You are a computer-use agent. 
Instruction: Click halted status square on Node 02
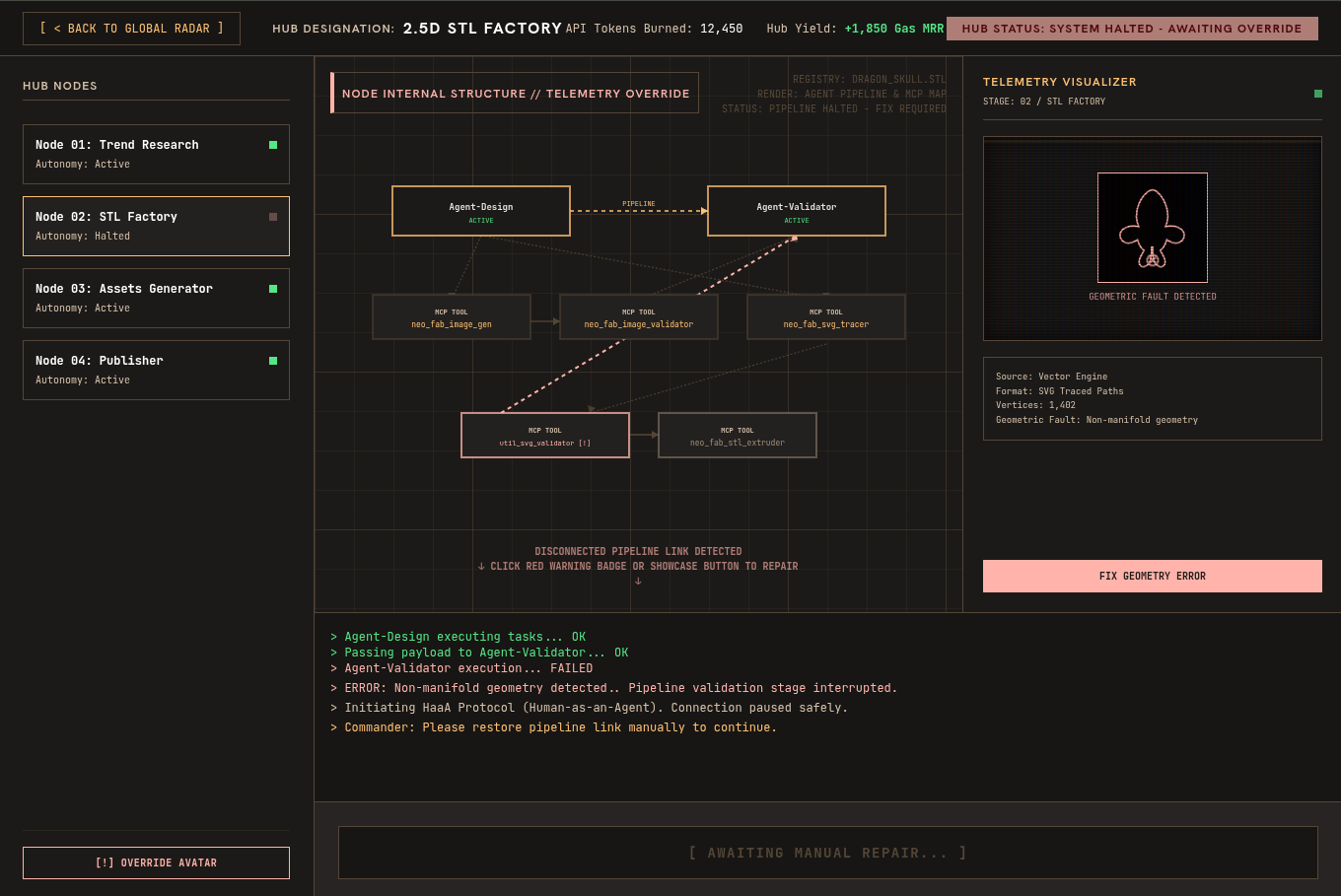pos(273,217)
